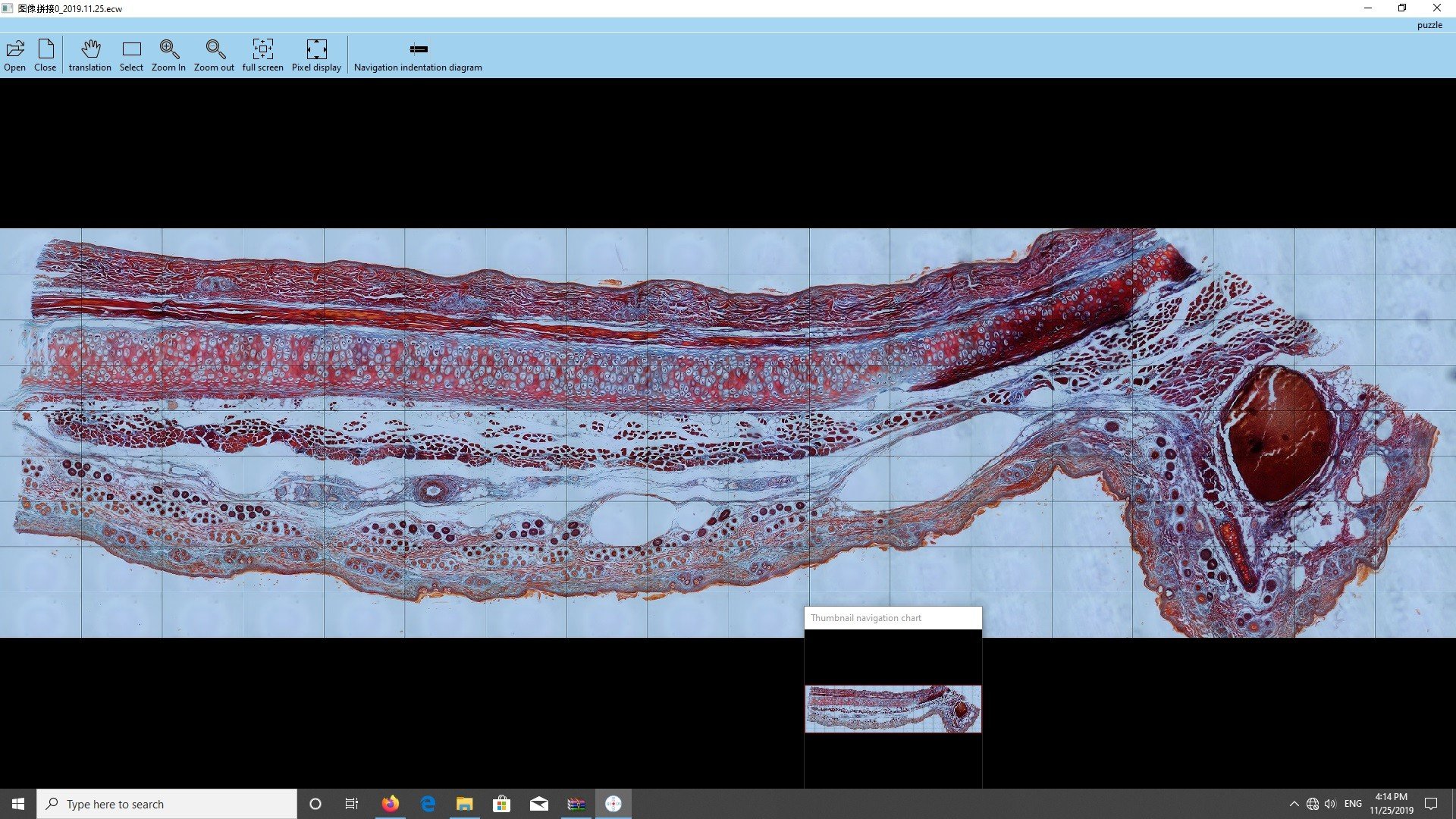This screenshot has height=819, width=1456.
Task: Click the tissue thumbnail in navigation chart
Action: [893, 709]
